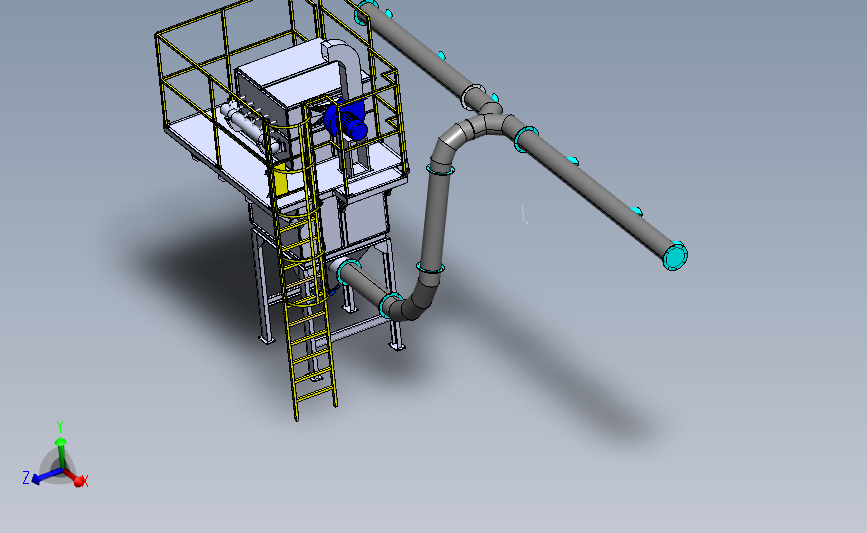Select the large cyan flange at the pipe's open end
The width and height of the screenshot is (867, 533).
(x=675, y=256)
